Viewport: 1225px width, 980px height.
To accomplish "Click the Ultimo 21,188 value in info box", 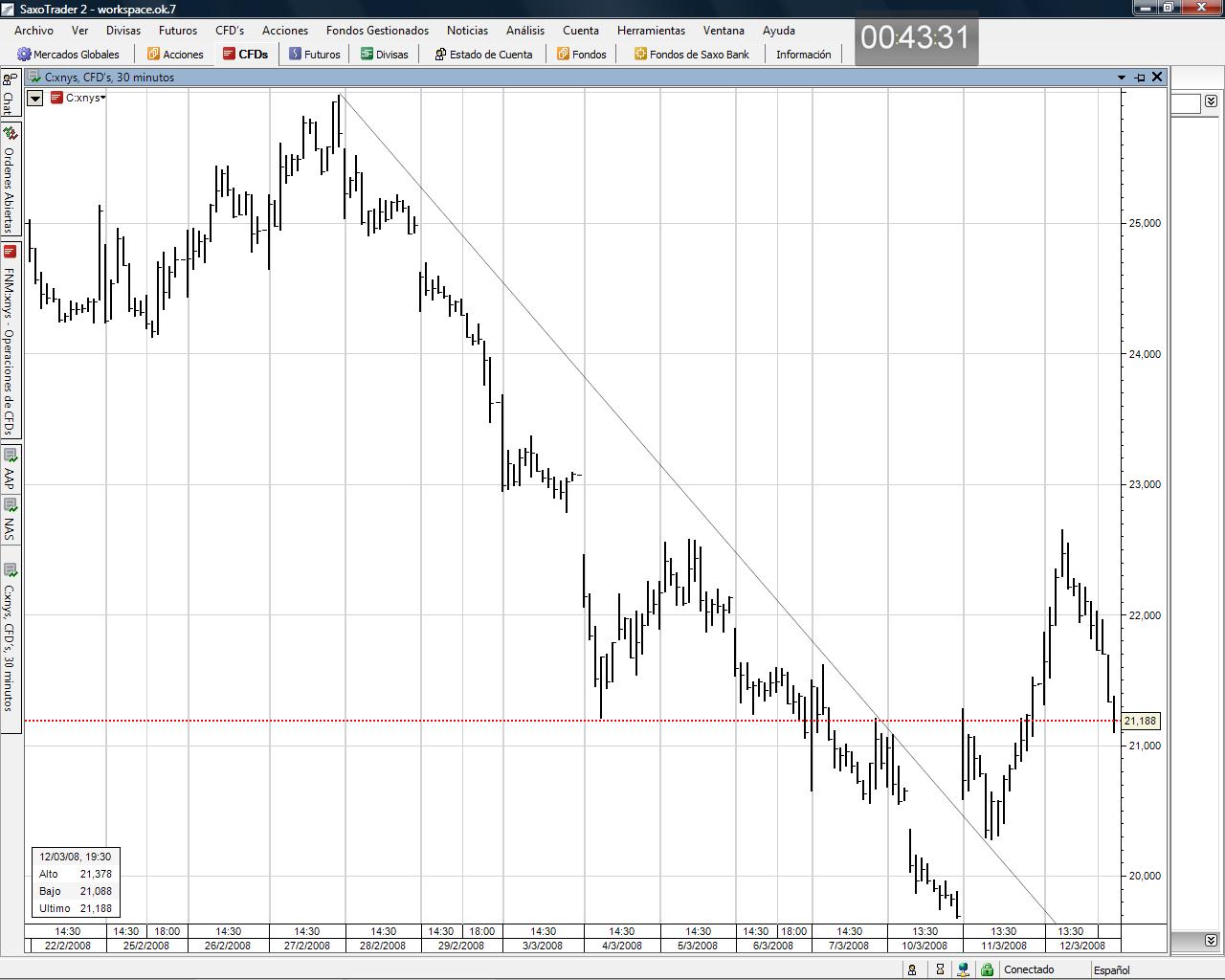I will click(x=96, y=908).
